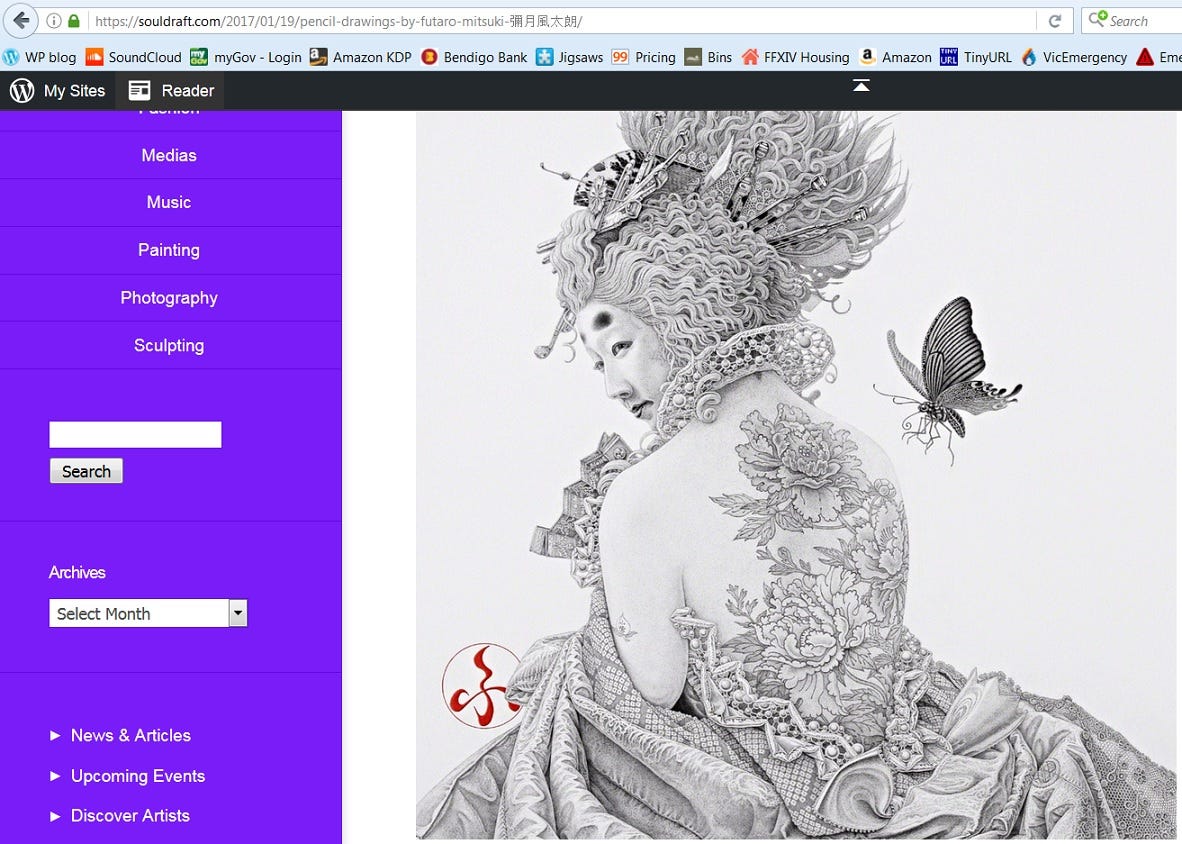Viewport: 1182px width, 844px height.
Task: Open the Discover Artists link
Action: click(x=130, y=816)
